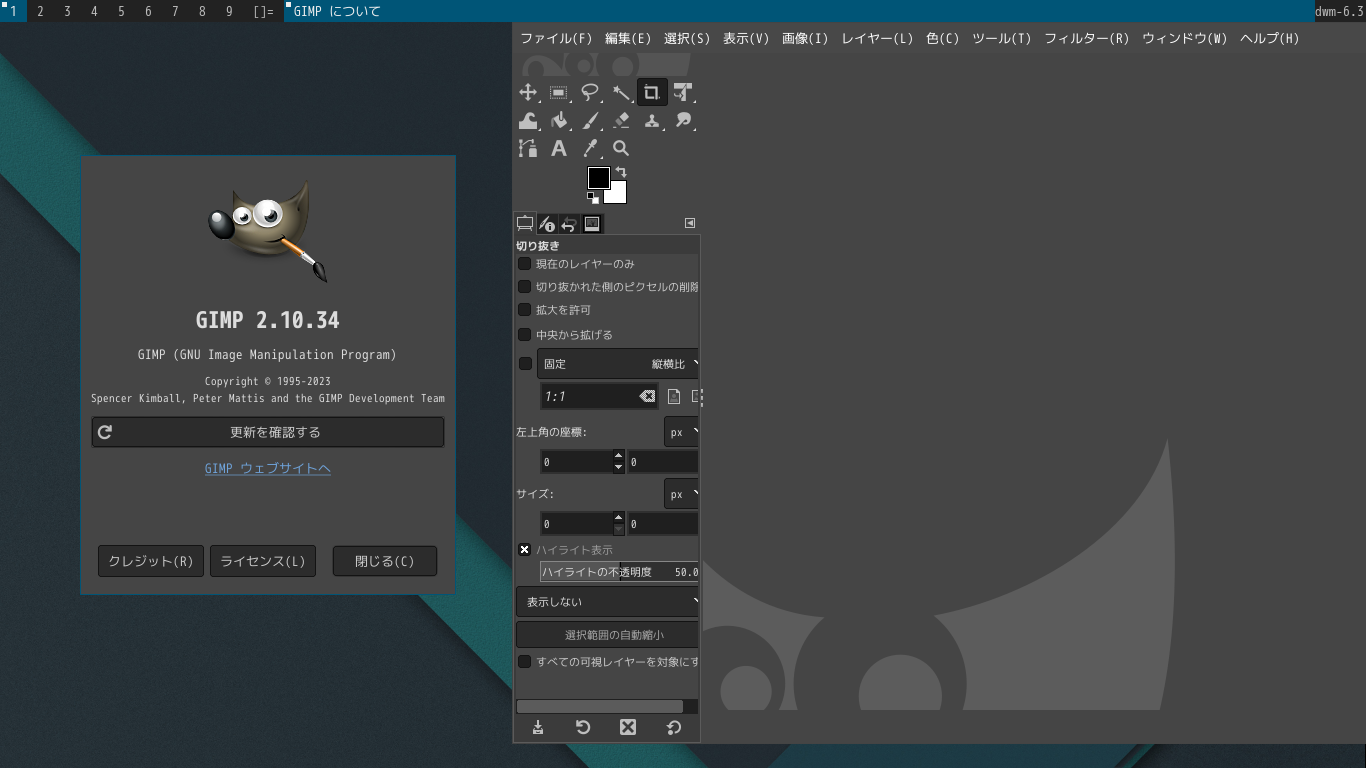The width and height of the screenshot is (1366, 768).
Task: Select the Zoom magnifier tool
Action: point(621,148)
